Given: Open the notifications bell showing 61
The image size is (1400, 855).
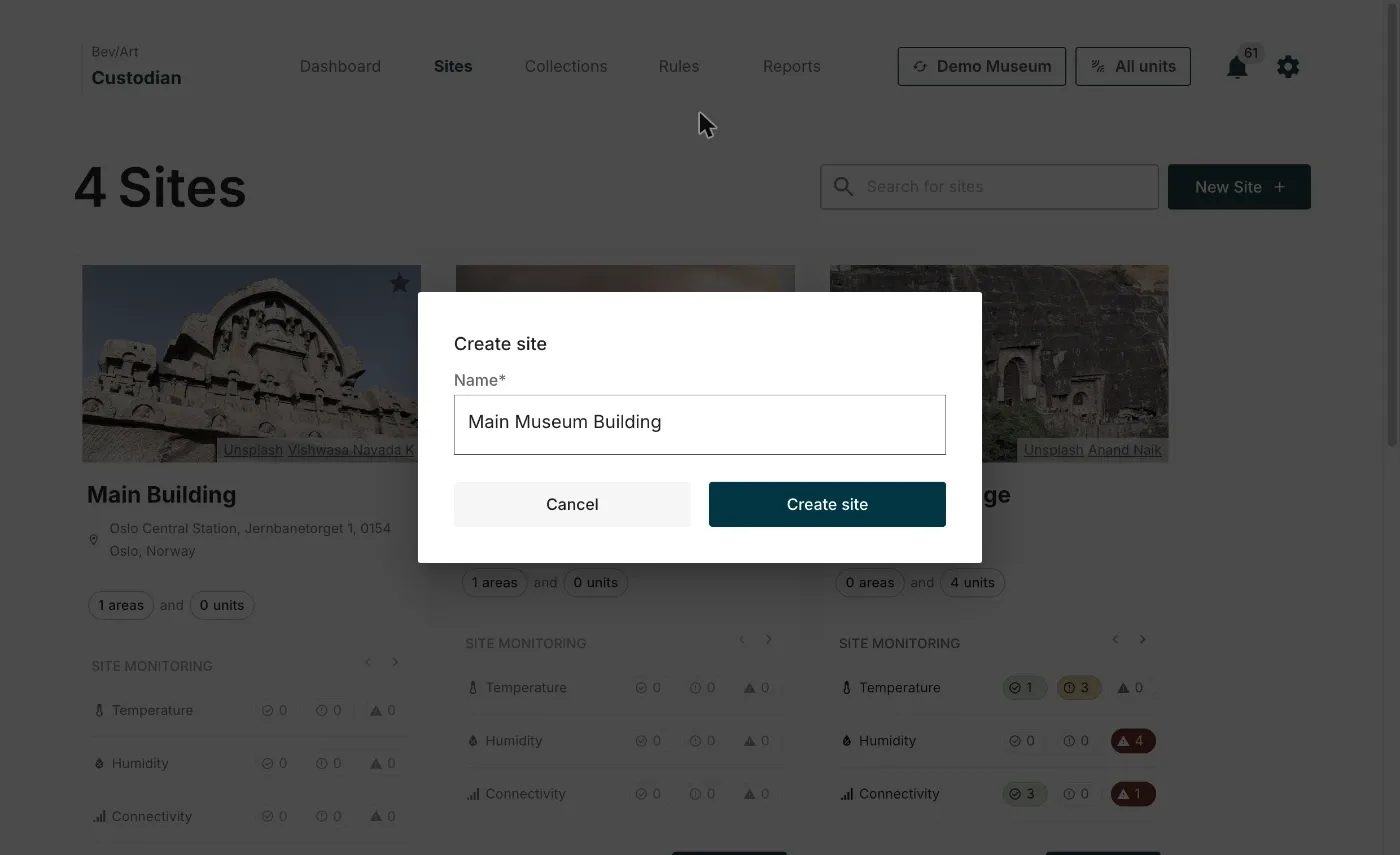Looking at the screenshot, I should (x=1237, y=67).
